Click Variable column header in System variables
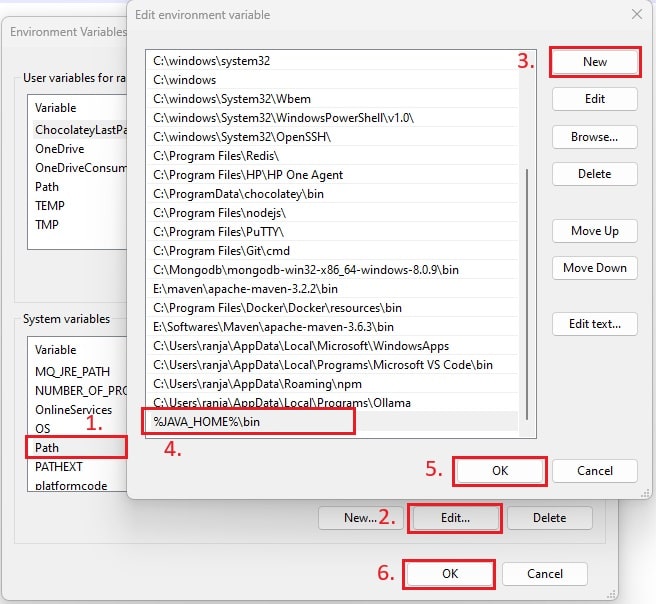Screen dimensions: 656x604 (77, 350)
